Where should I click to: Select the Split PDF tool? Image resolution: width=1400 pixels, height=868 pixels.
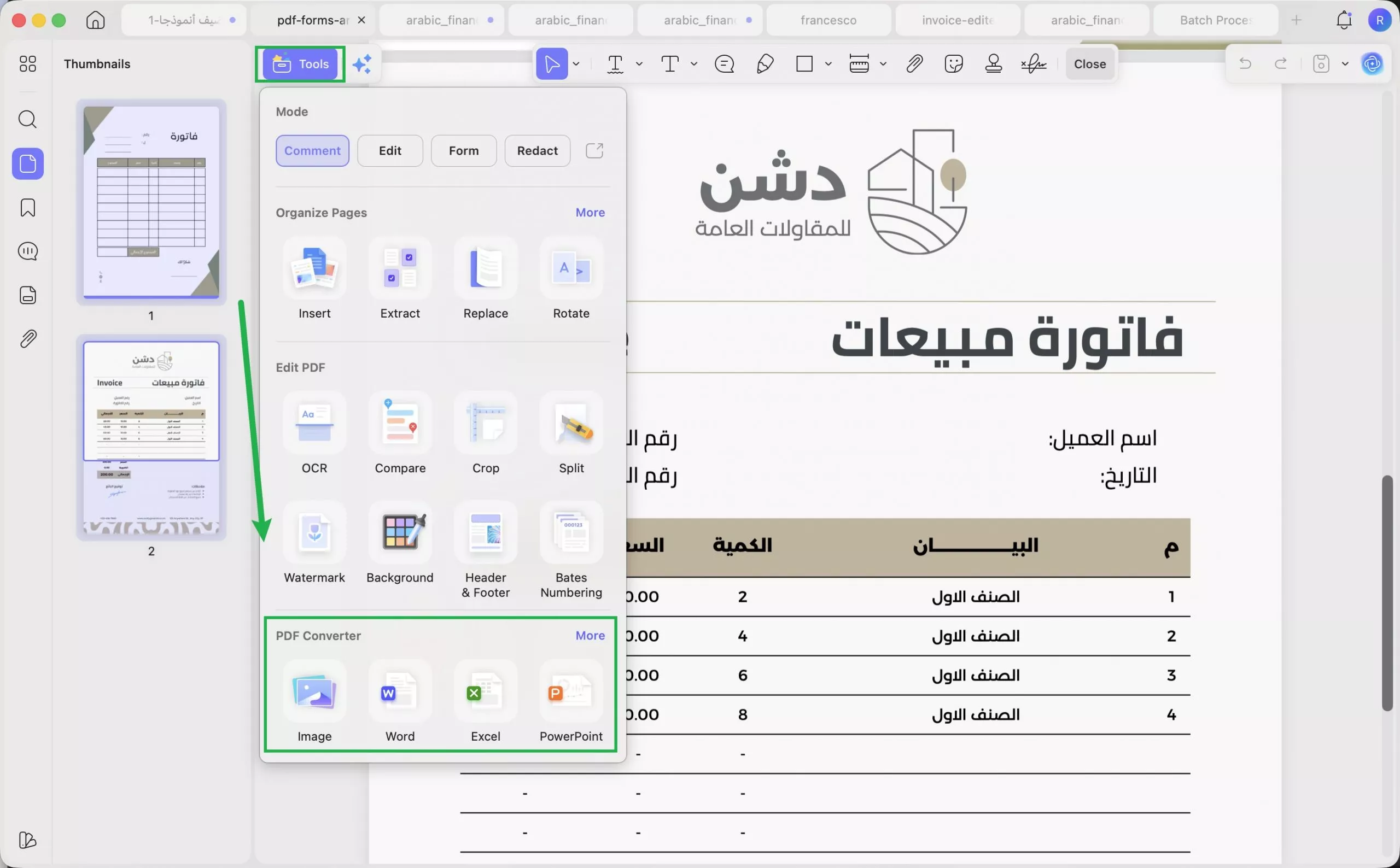(571, 434)
